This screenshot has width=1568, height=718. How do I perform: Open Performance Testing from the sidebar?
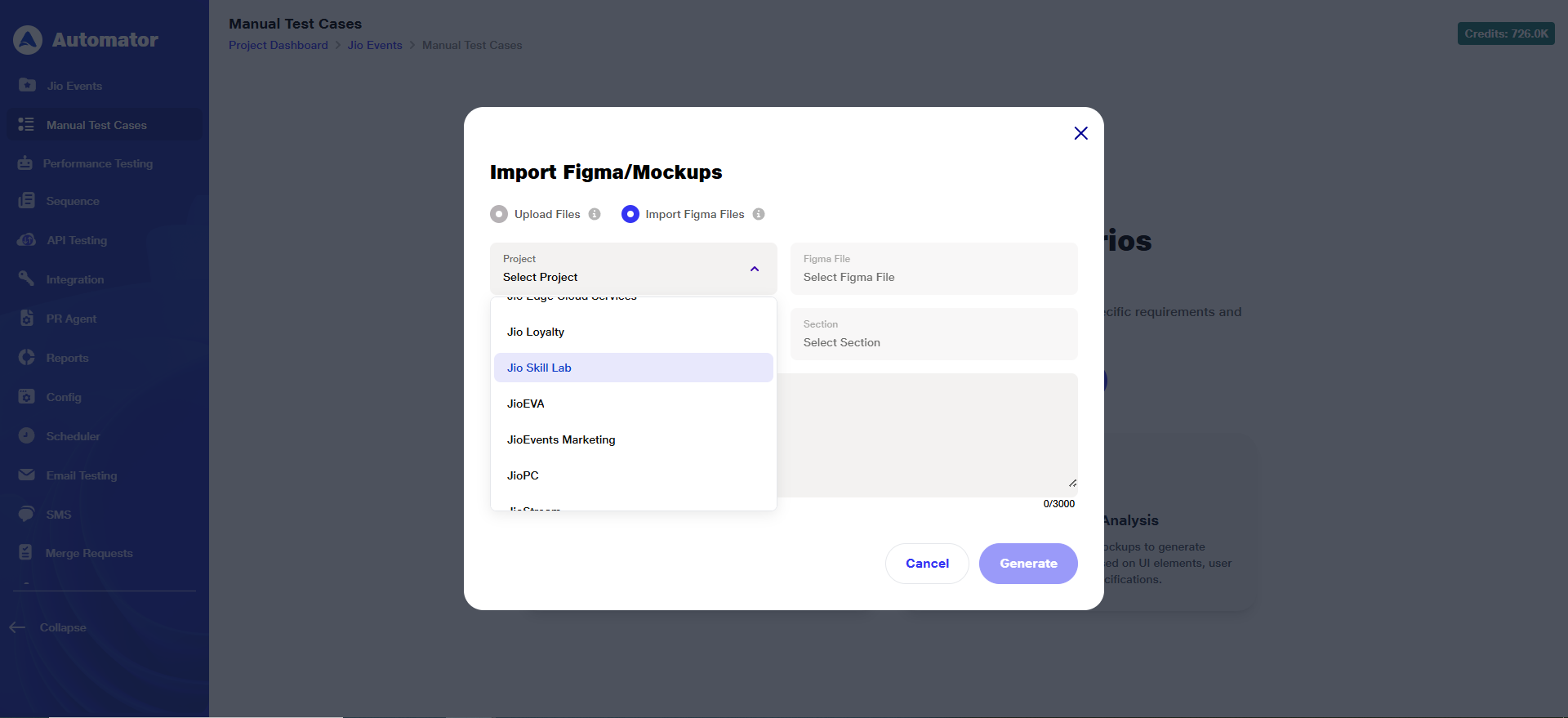(97, 163)
